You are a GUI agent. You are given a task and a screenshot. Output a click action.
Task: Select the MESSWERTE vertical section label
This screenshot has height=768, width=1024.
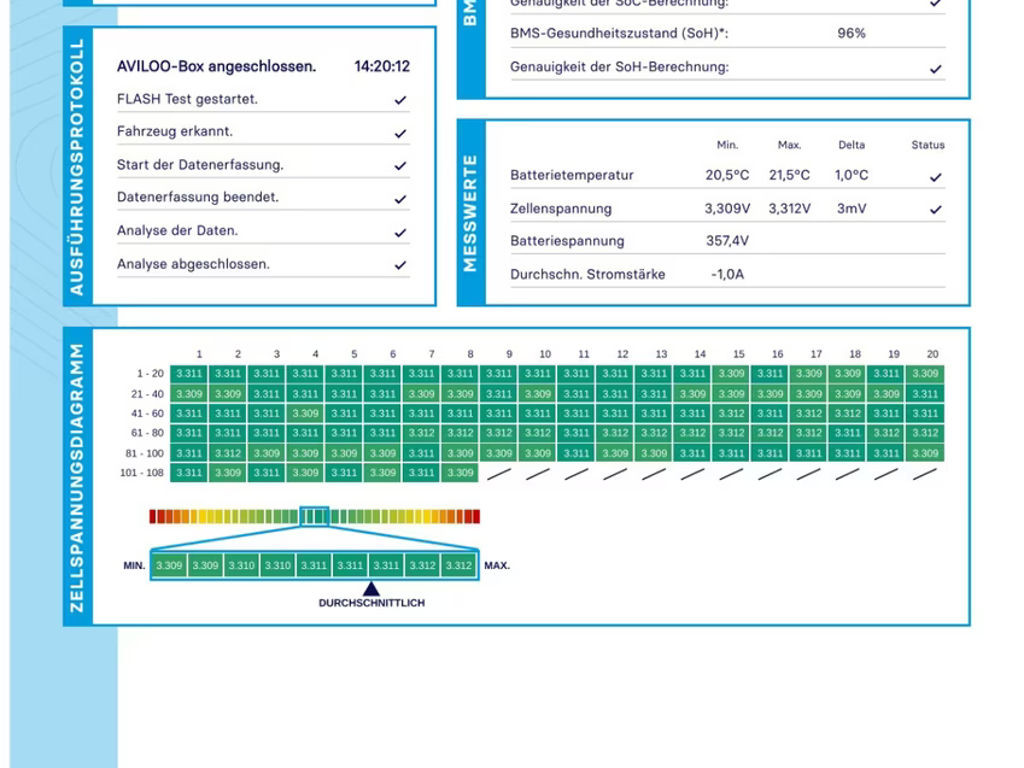pos(471,213)
